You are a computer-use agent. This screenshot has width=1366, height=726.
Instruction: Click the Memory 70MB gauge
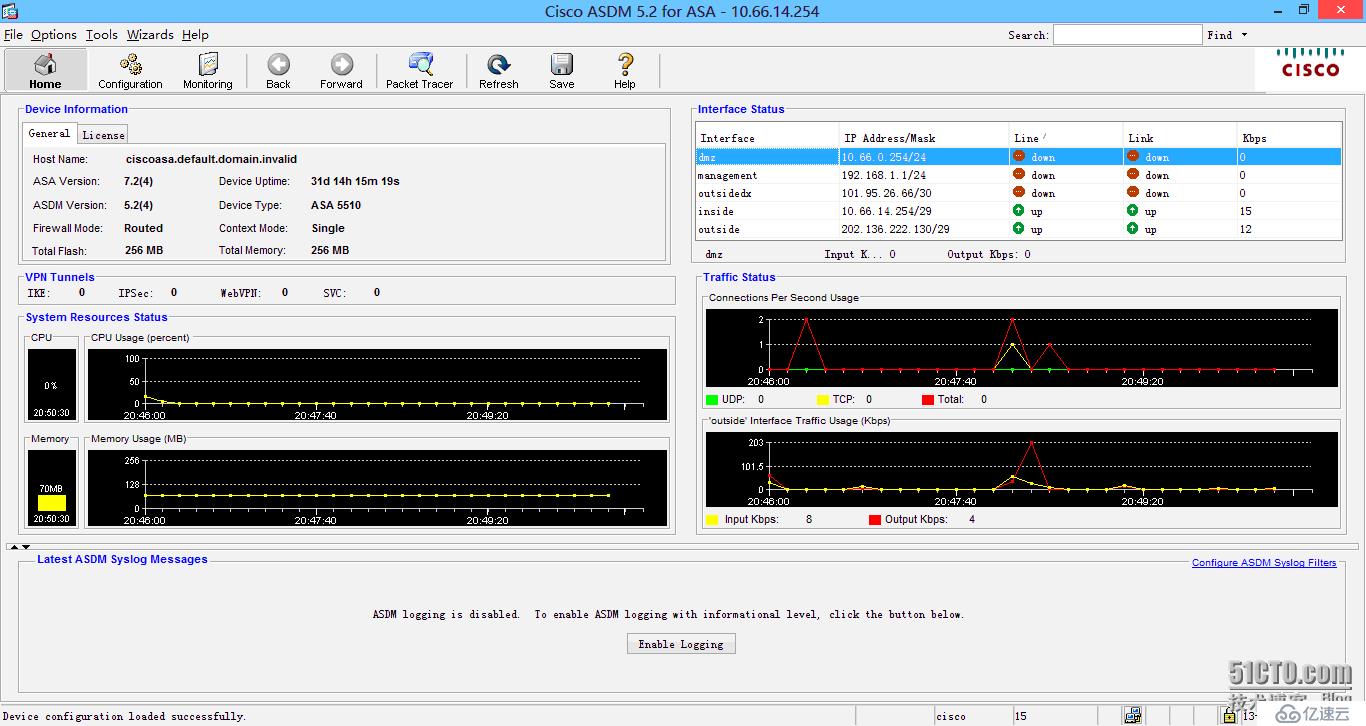(x=51, y=488)
